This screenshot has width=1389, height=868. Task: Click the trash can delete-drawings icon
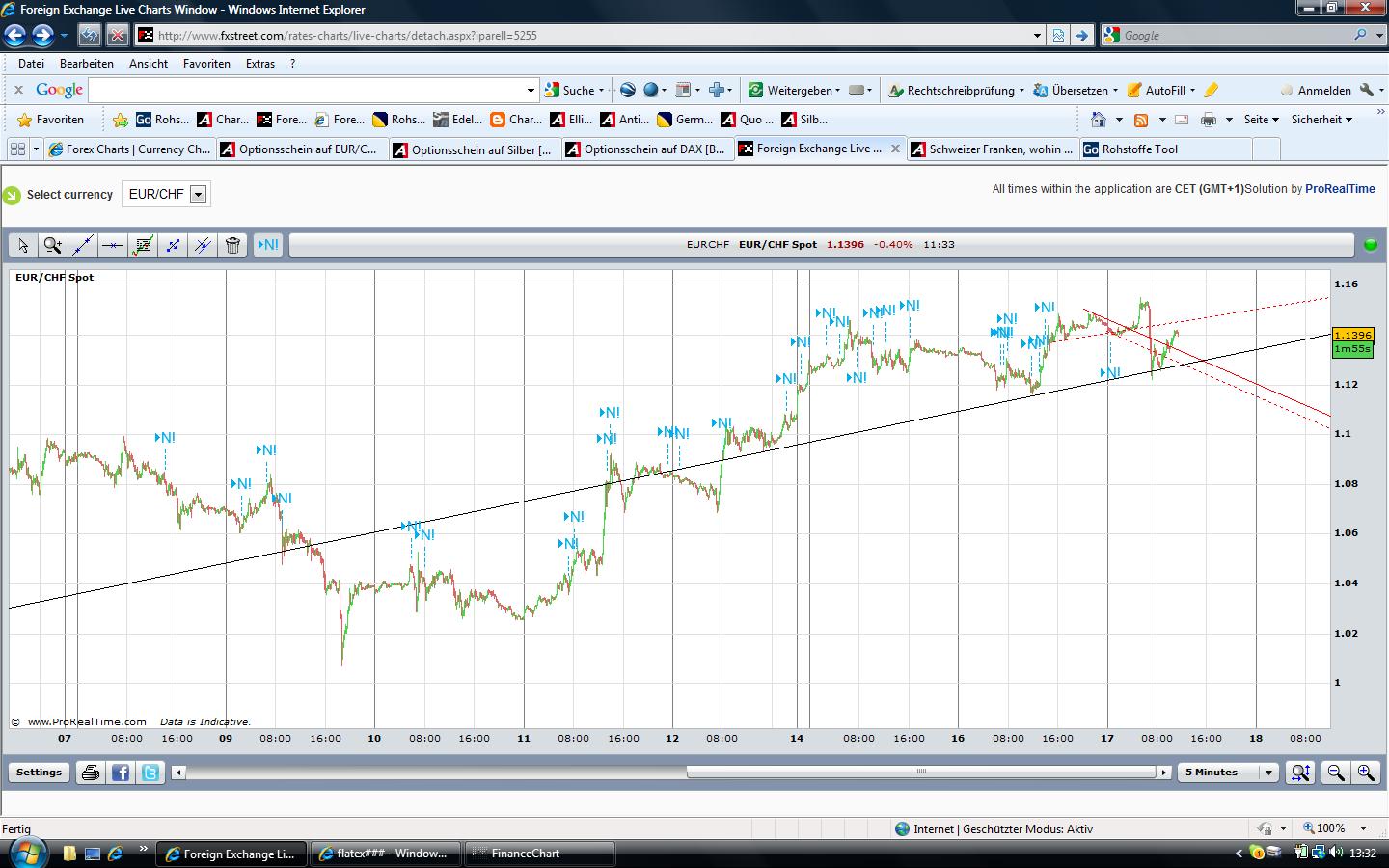232,245
